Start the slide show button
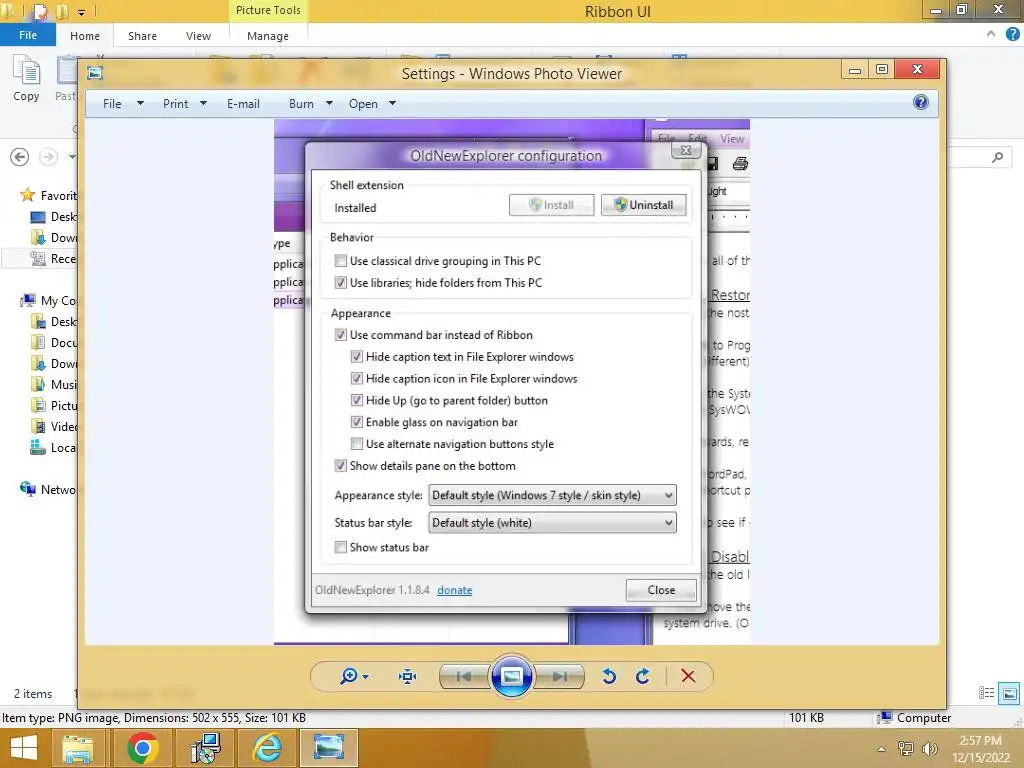The width and height of the screenshot is (1024, 768). (511, 676)
